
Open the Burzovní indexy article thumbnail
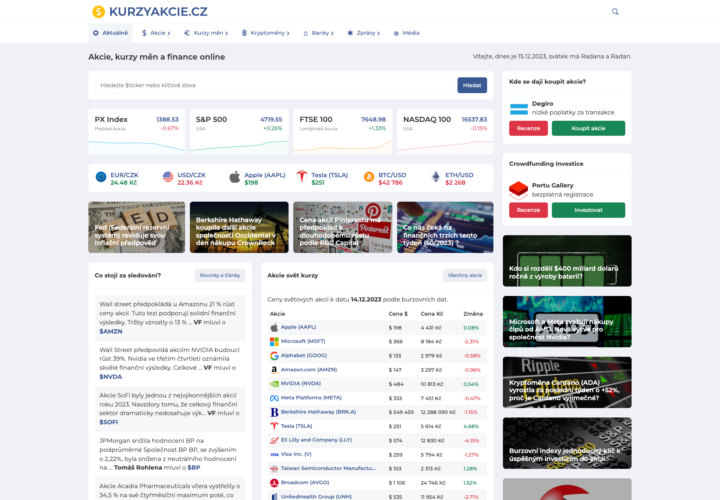[x=567, y=443]
